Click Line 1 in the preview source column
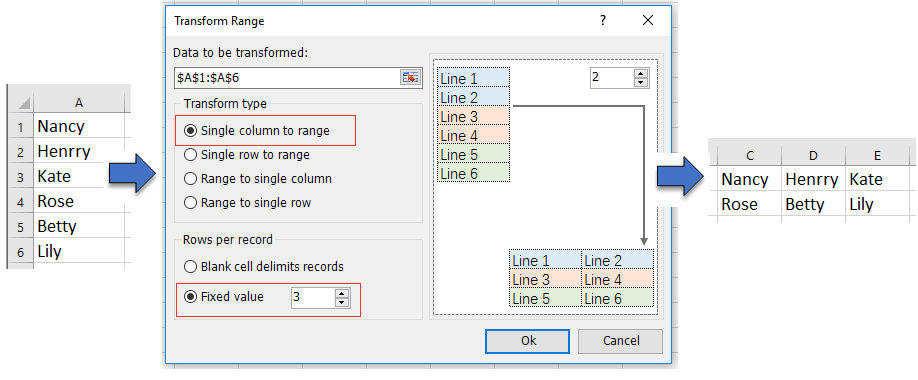 click(x=474, y=78)
